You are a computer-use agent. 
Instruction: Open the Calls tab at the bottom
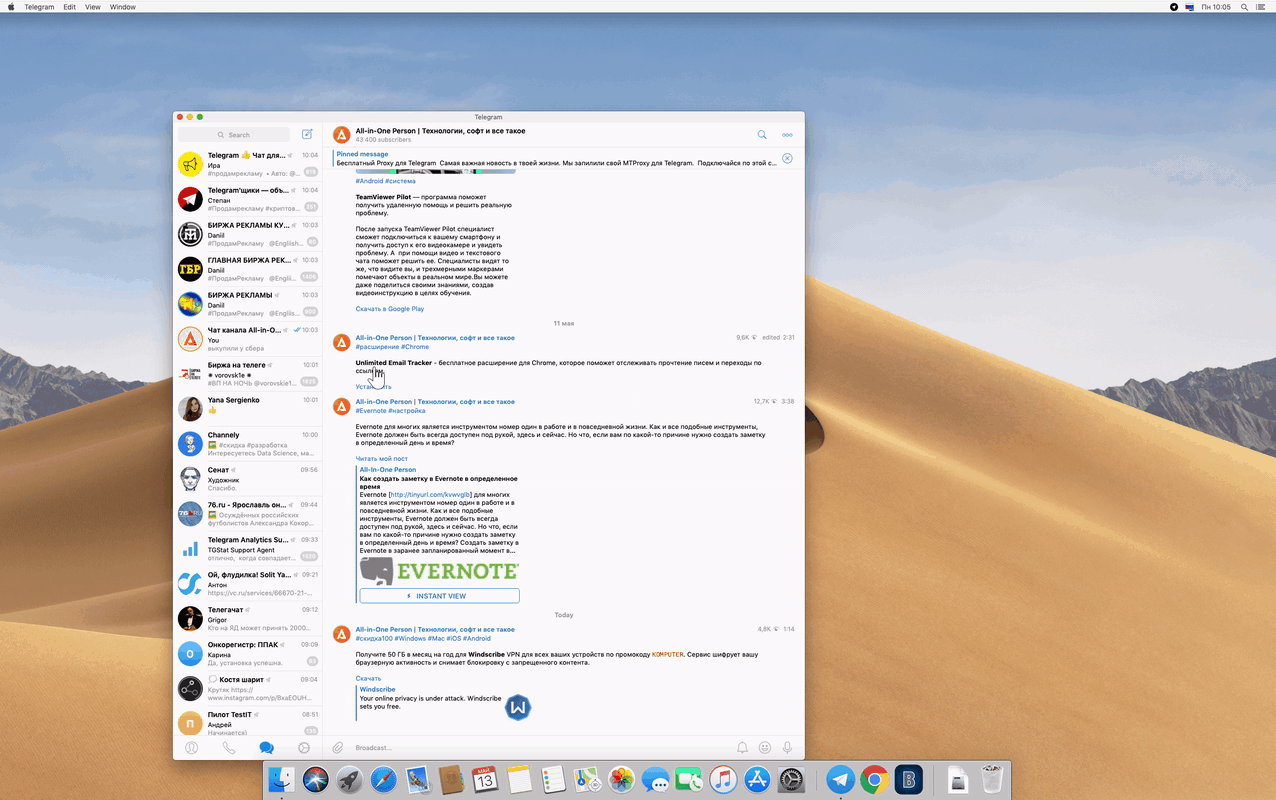229,748
